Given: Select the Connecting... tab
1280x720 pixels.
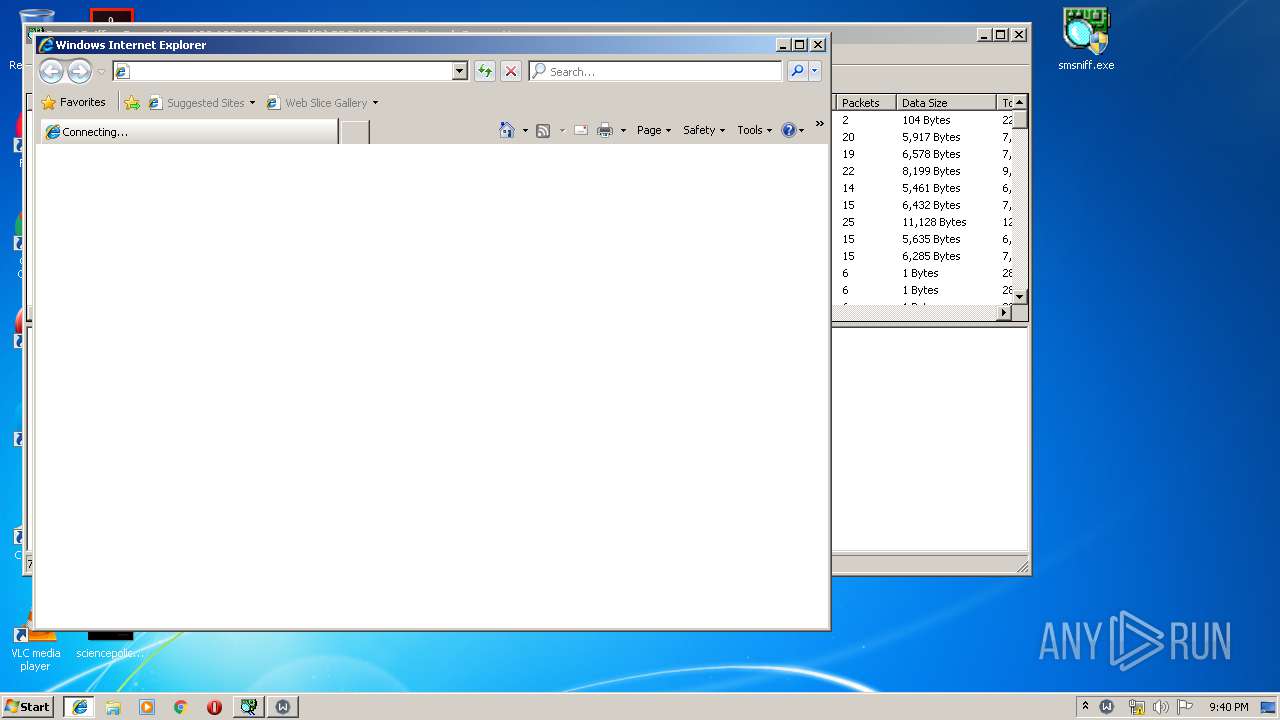Looking at the screenshot, I should click(189, 132).
